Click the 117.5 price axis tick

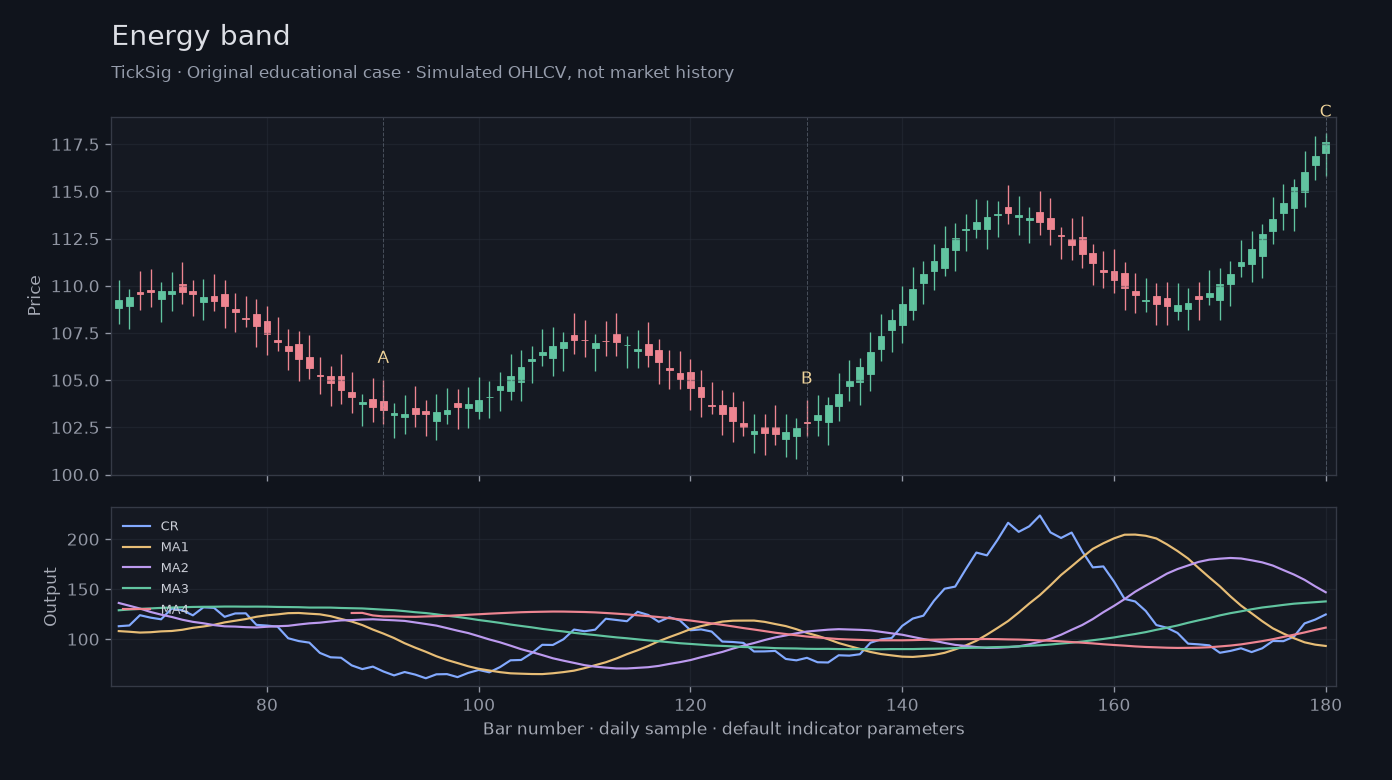click(x=75, y=145)
